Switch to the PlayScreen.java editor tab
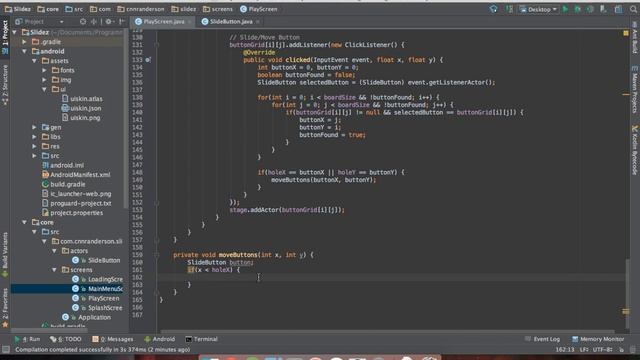This screenshot has width=640, height=360. pos(162,22)
